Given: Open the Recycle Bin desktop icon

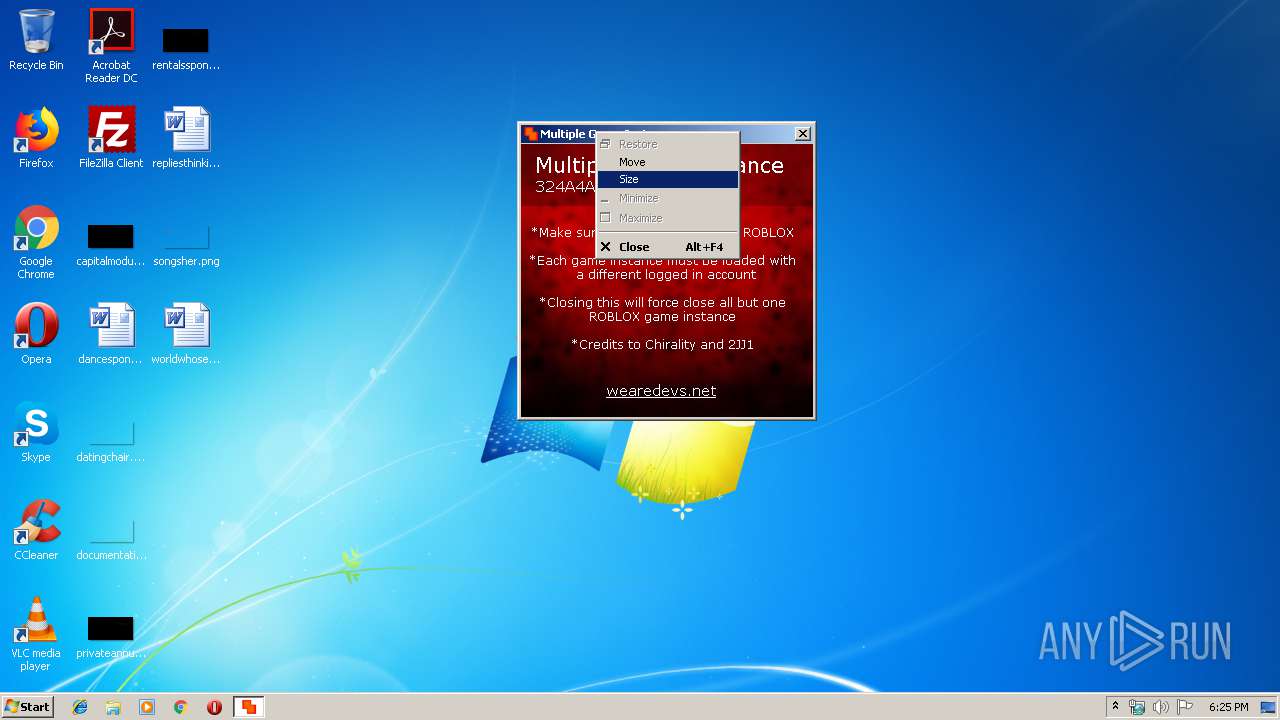Looking at the screenshot, I should [36, 40].
